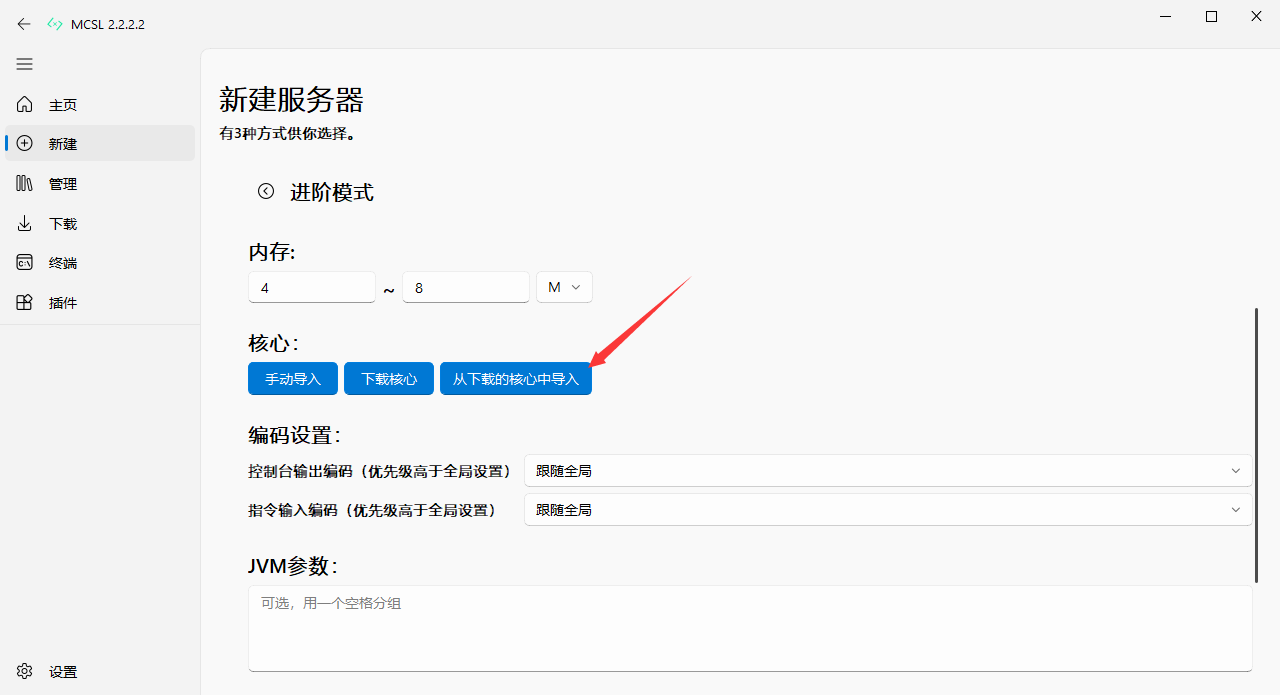This screenshot has height=695, width=1280.
Task: Click the minimum memory input field
Action: 311,287
